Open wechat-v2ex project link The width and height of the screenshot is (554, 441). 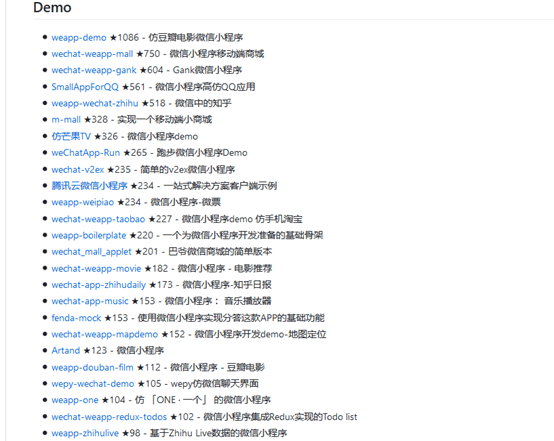[78, 170]
